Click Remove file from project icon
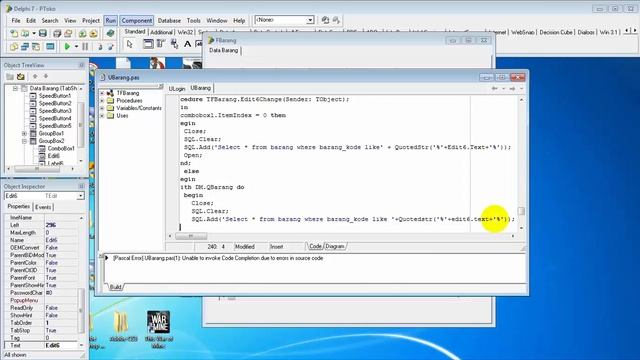Image resolution: width=640 pixels, height=360 pixels. pos(93,33)
